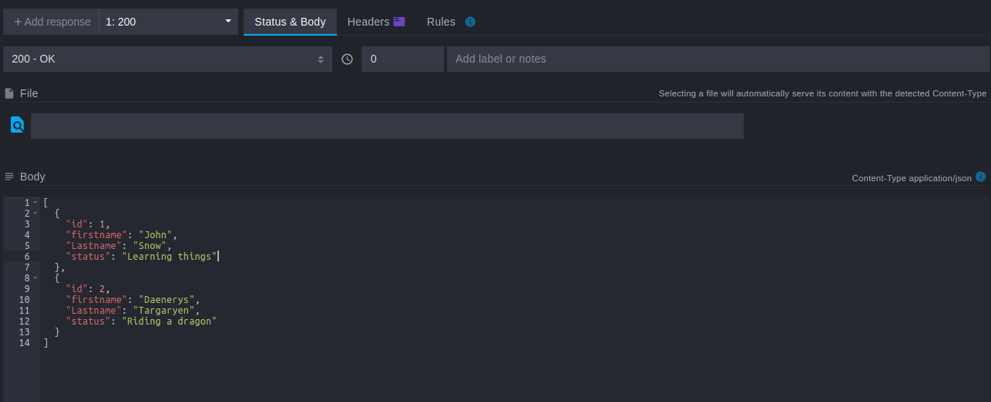The width and height of the screenshot is (991, 402).
Task: Click the latency field showing 0
Action: click(x=403, y=59)
